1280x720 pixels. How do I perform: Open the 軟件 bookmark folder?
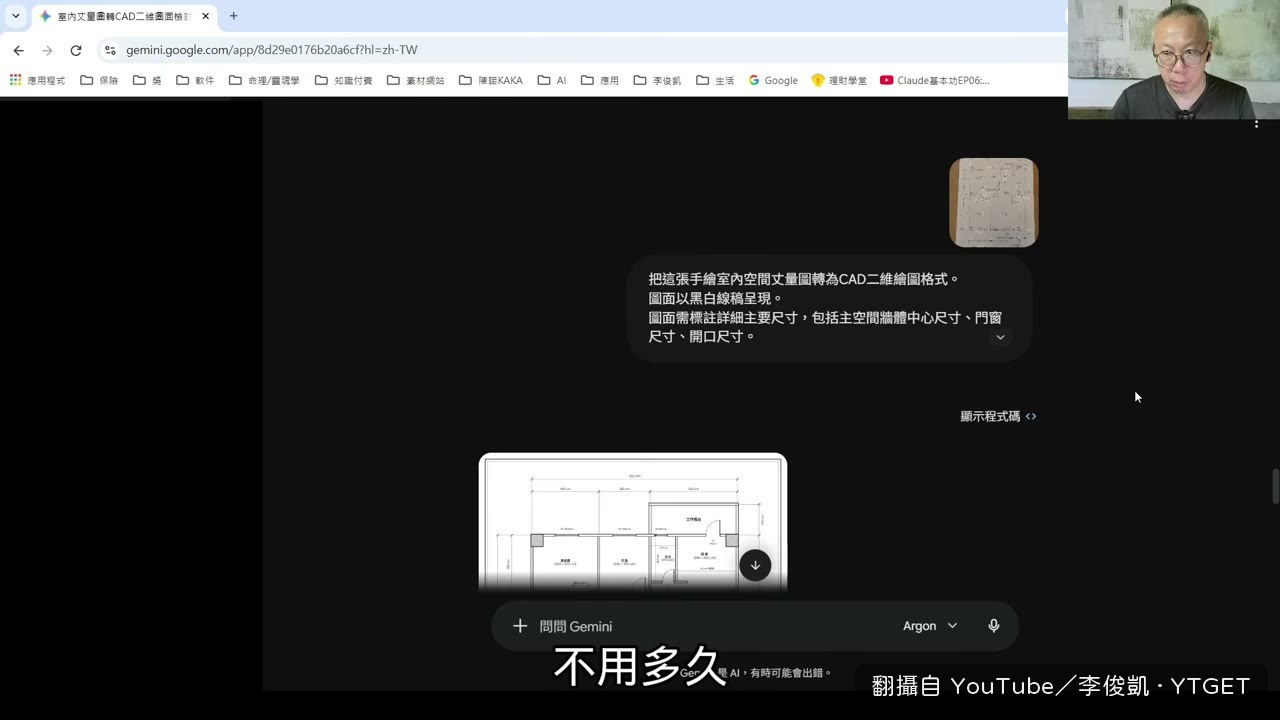click(195, 80)
